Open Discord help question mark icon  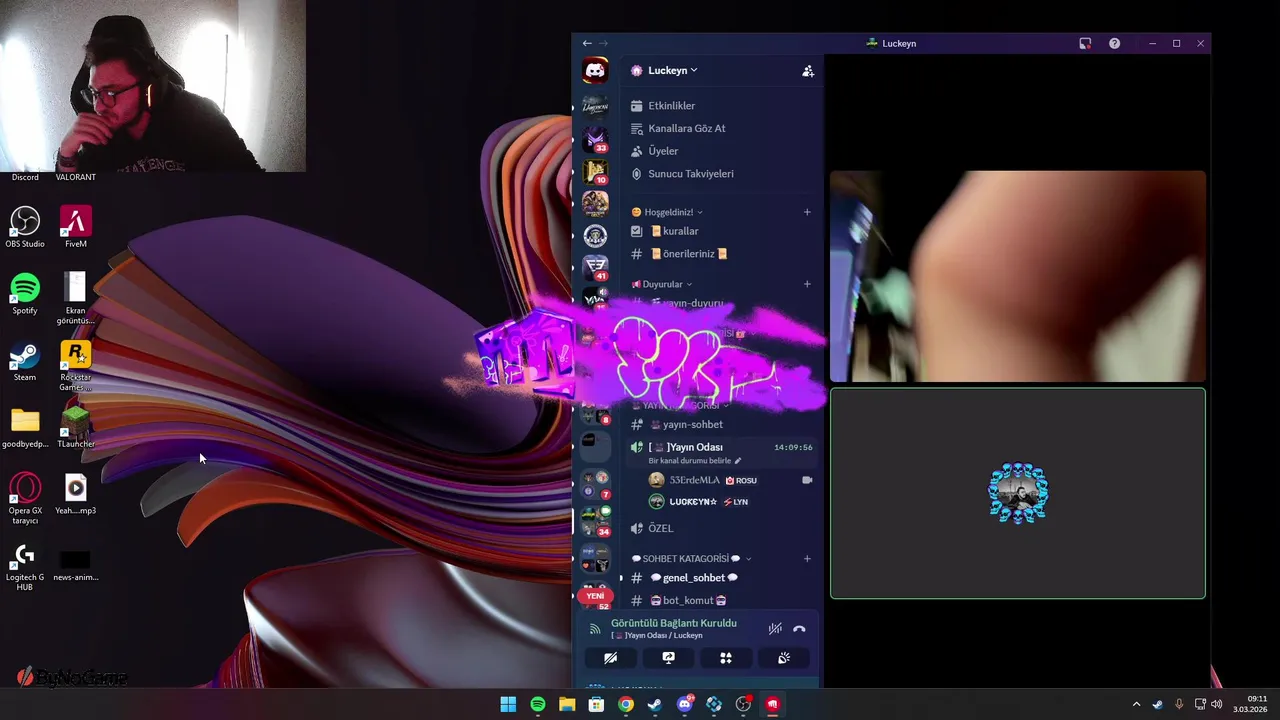coord(1114,43)
